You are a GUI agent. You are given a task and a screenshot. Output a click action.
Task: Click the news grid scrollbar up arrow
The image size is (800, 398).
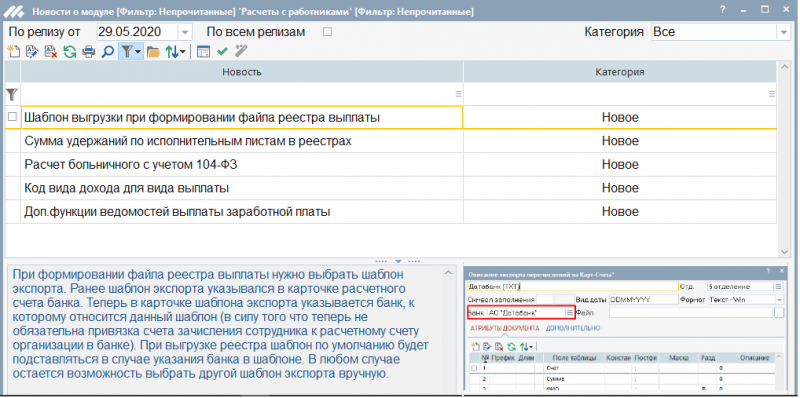click(x=785, y=67)
